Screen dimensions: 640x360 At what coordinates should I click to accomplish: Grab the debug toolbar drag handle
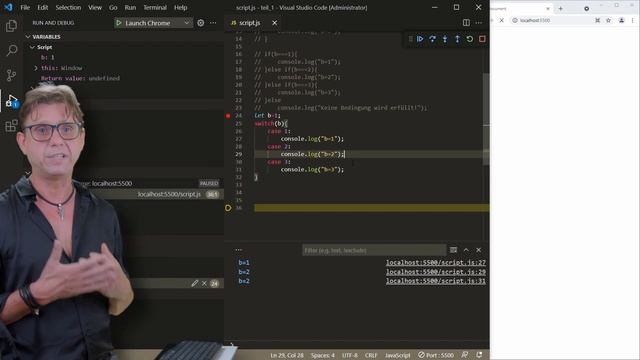click(410, 39)
